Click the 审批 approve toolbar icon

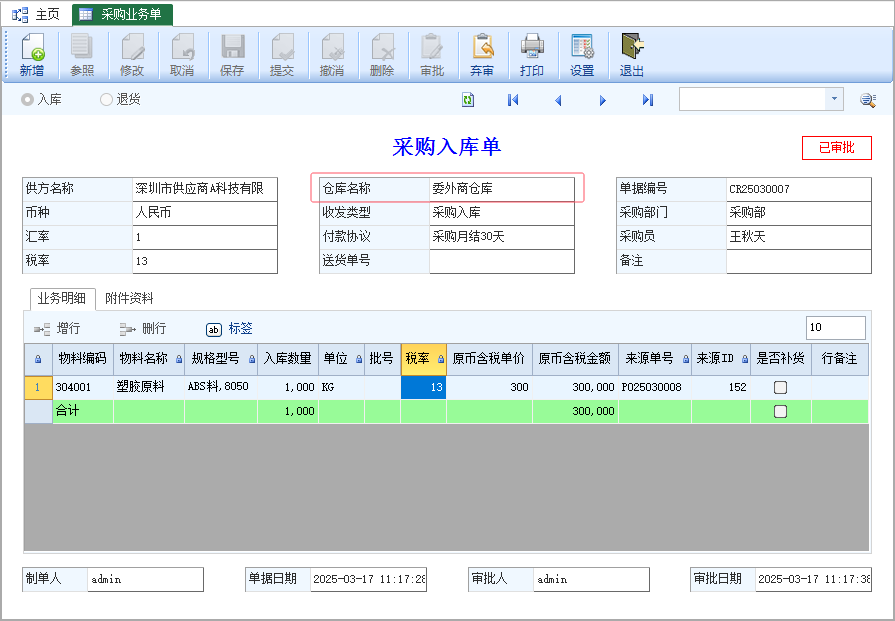click(x=432, y=55)
